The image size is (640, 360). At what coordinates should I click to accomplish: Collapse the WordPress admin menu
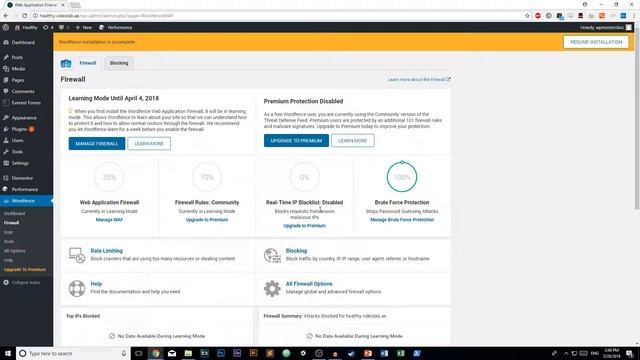click(x=26, y=282)
